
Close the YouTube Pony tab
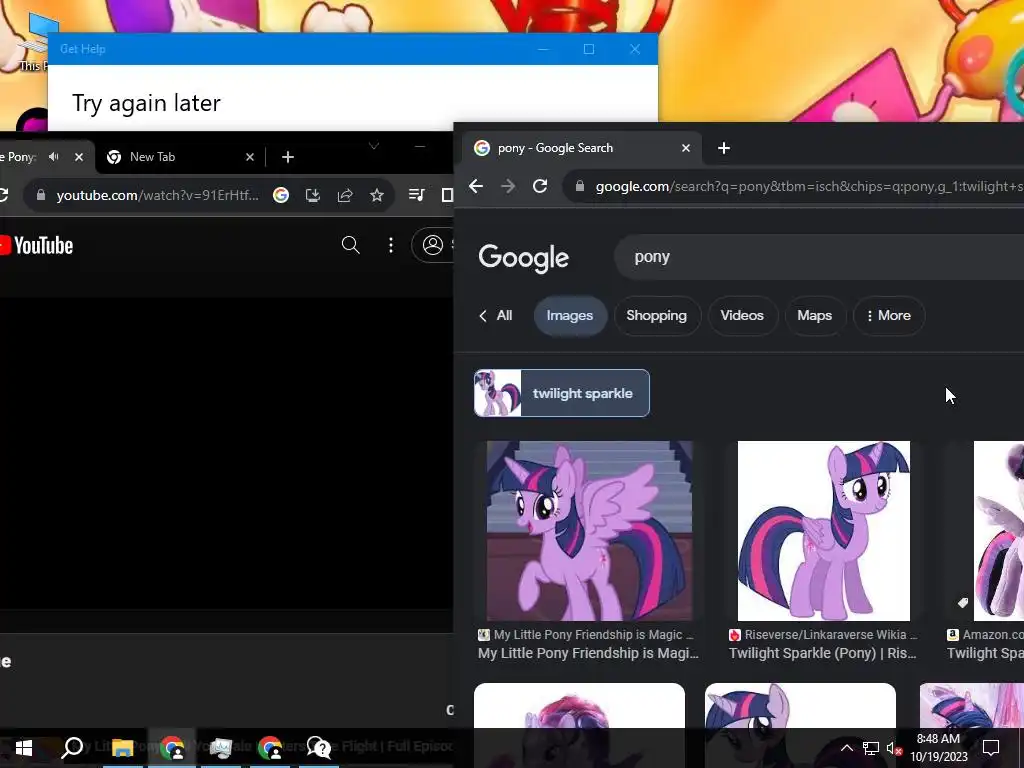pos(79,157)
